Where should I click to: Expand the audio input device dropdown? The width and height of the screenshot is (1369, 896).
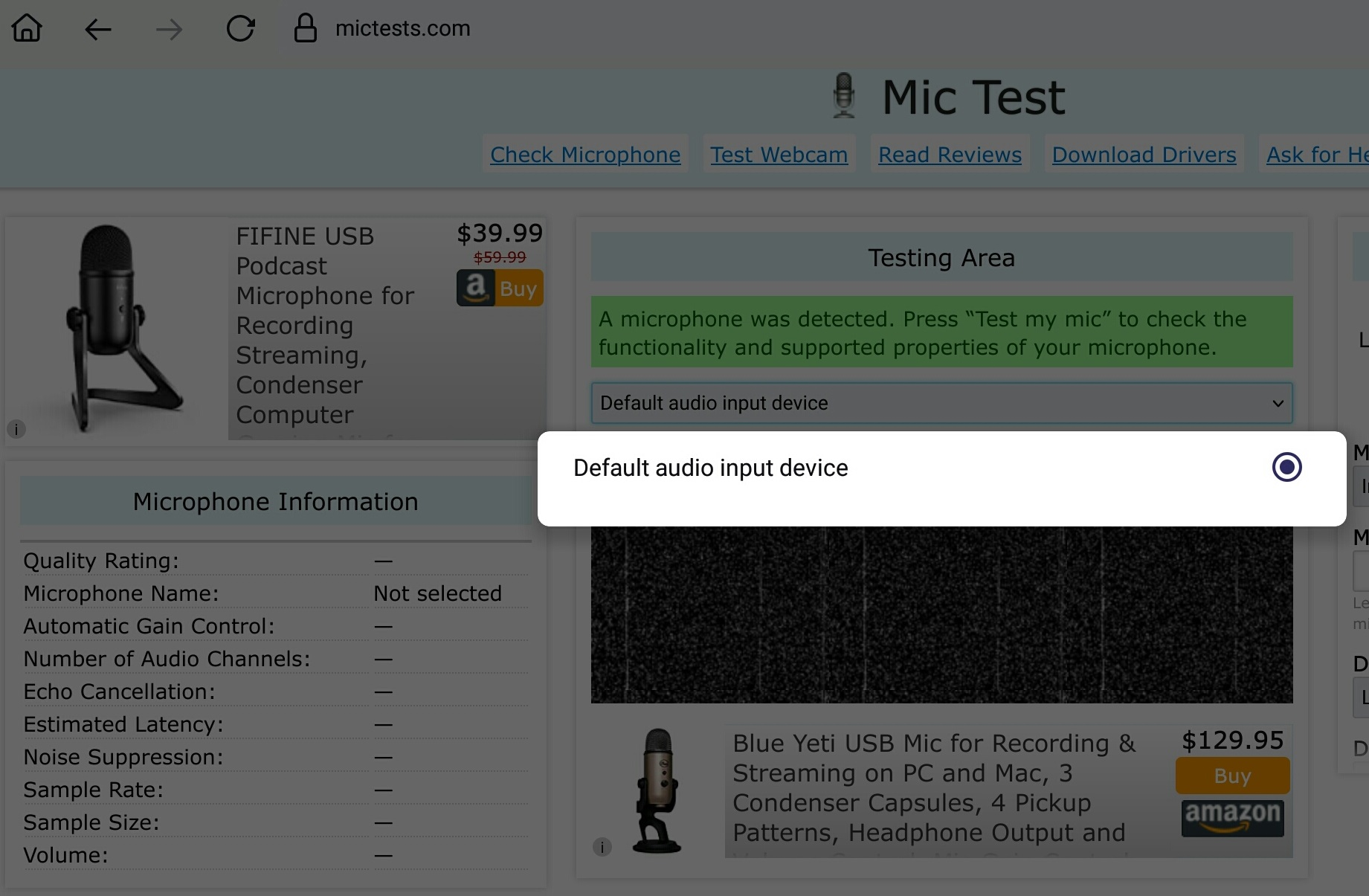(x=941, y=403)
